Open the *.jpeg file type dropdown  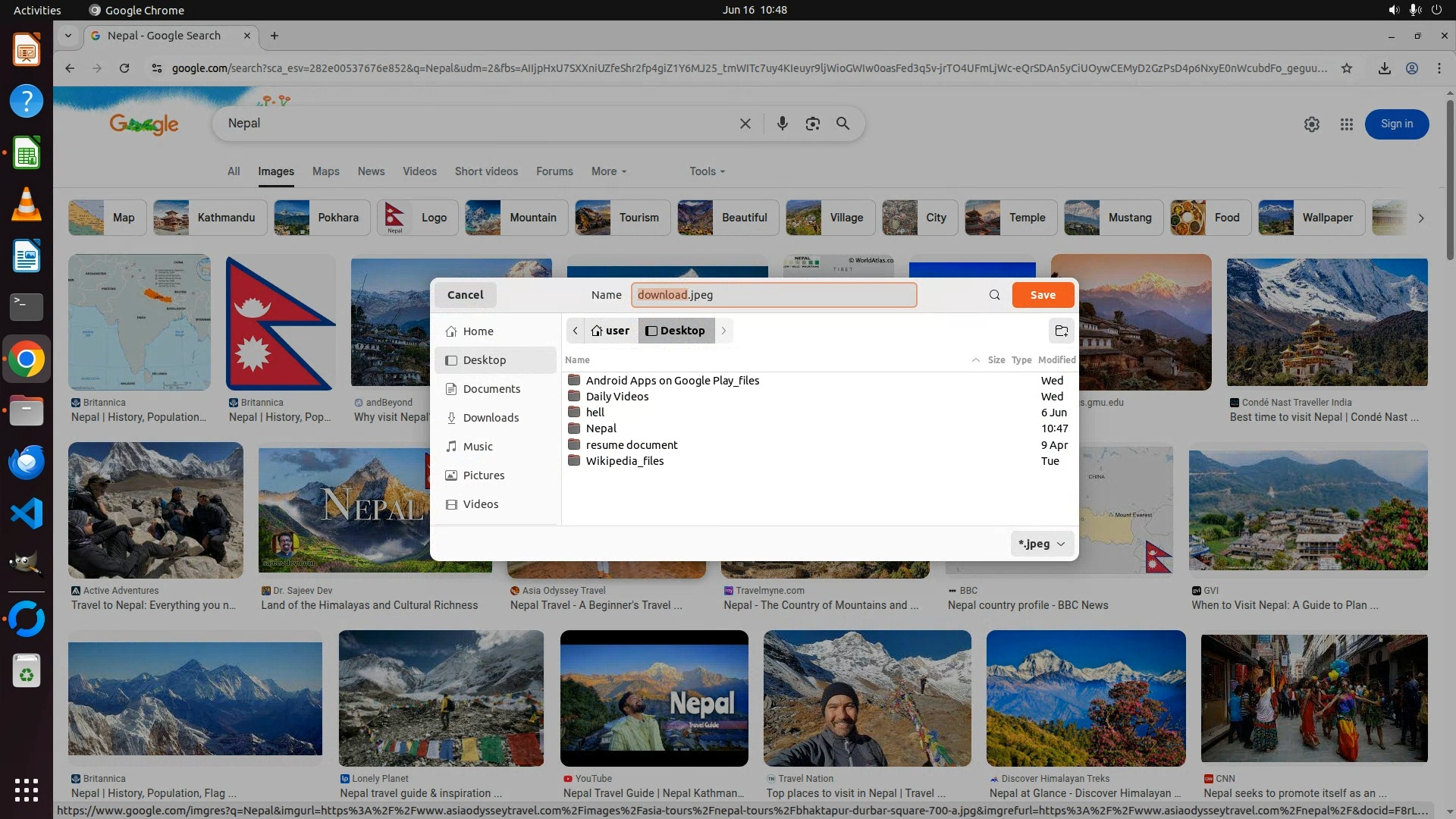click(x=1042, y=544)
